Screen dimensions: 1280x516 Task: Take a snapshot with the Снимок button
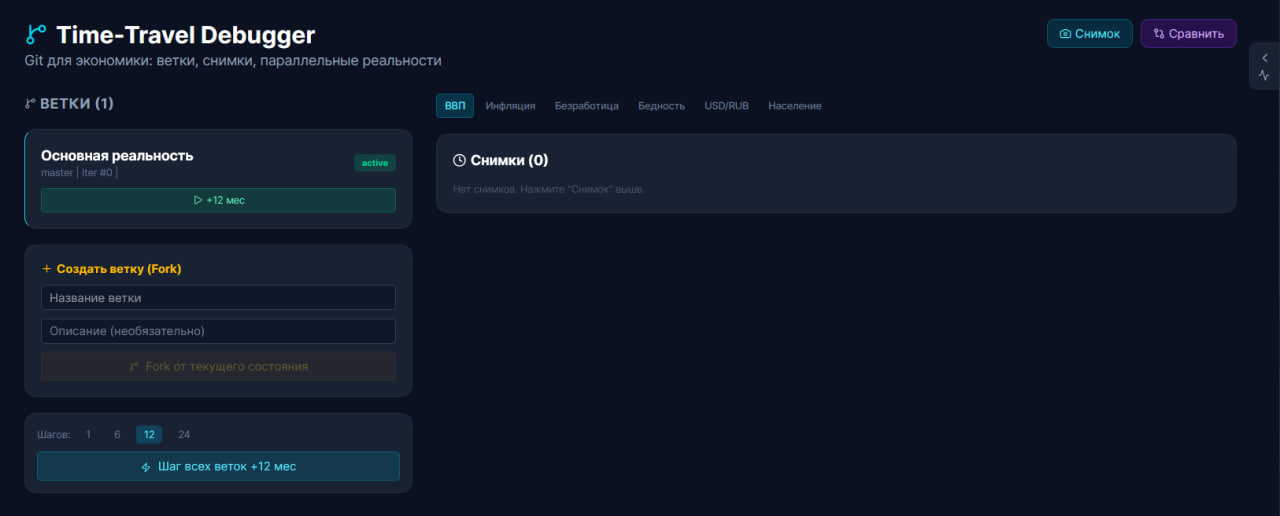(x=1090, y=33)
